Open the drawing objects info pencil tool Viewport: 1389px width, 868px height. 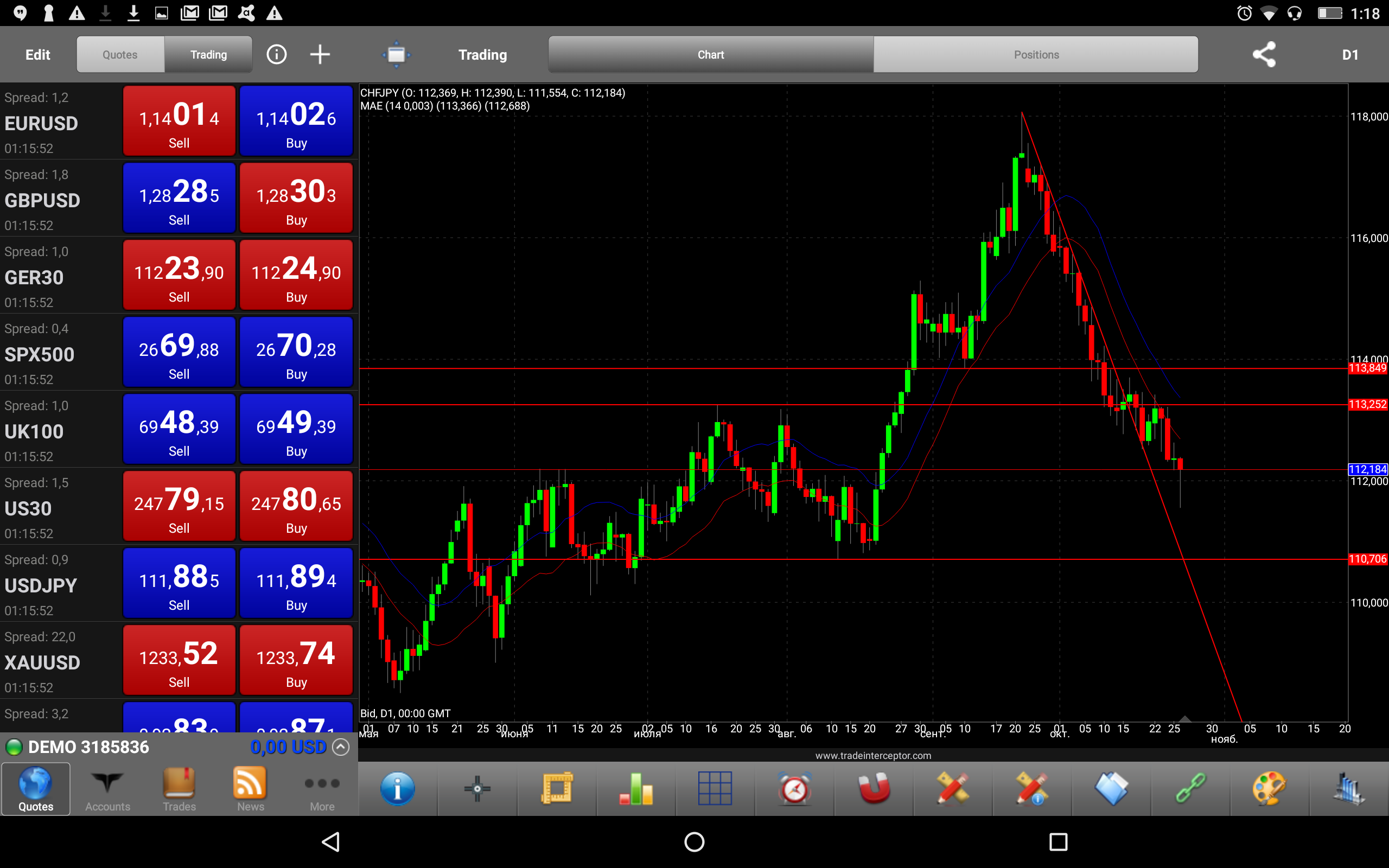(1033, 789)
